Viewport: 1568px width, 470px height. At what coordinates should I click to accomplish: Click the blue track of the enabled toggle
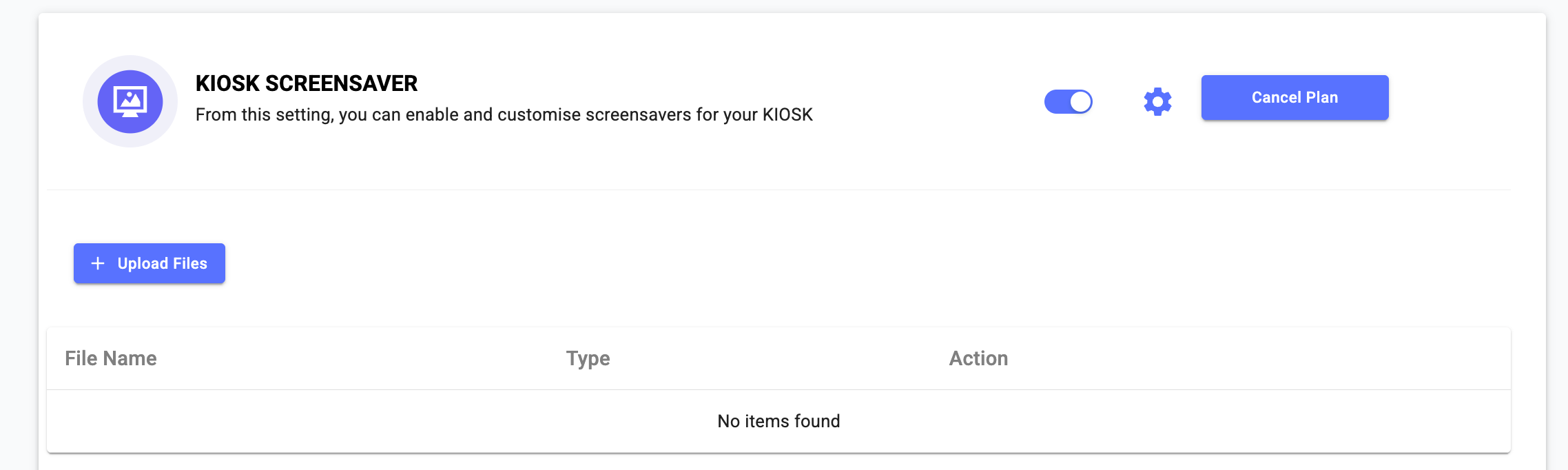pos(1056,102)
